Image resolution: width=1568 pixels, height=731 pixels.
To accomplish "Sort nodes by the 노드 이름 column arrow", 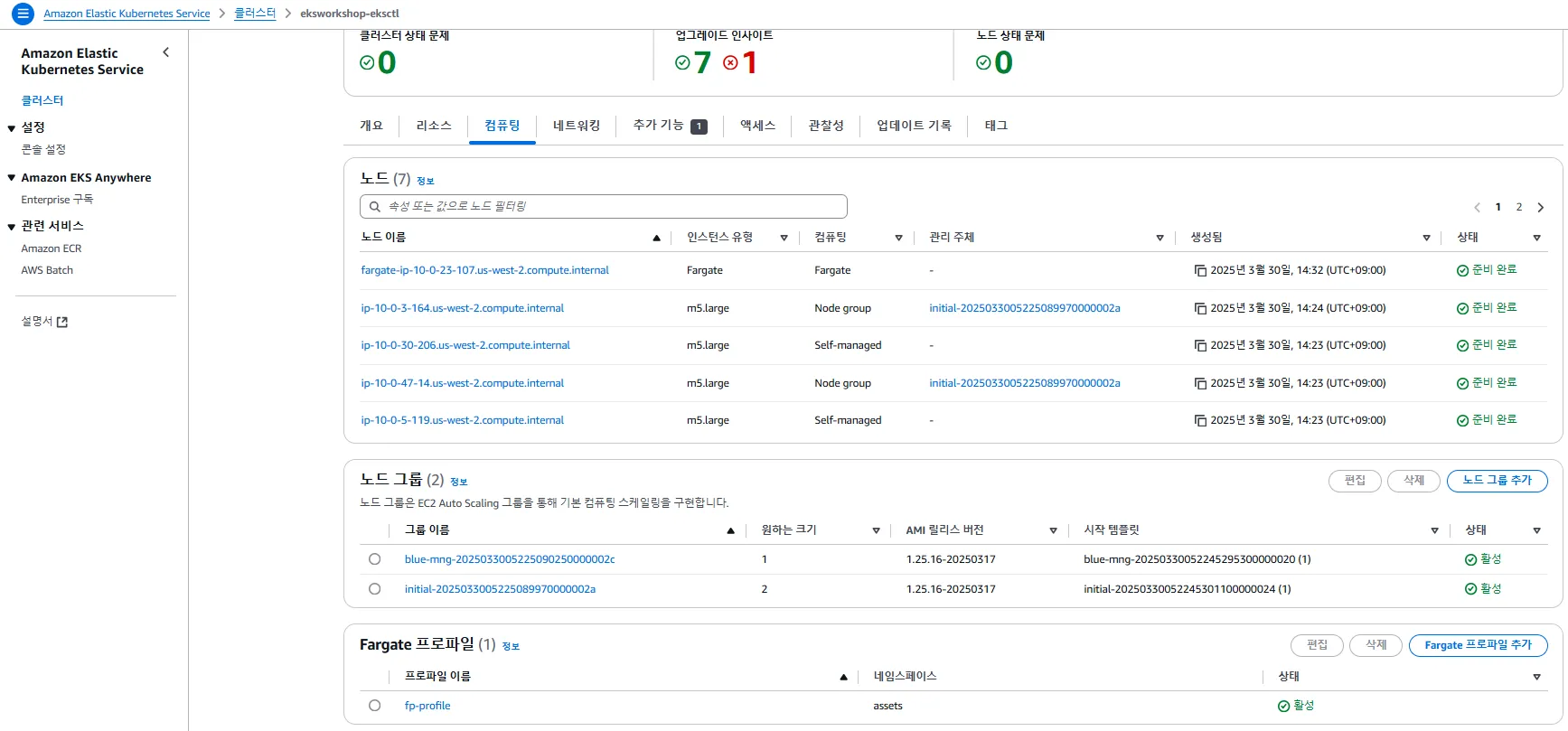I will [656, 238].
